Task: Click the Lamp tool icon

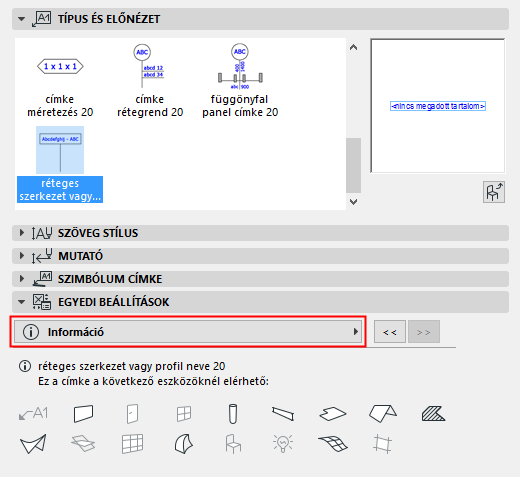Action: tap(283, 444)
